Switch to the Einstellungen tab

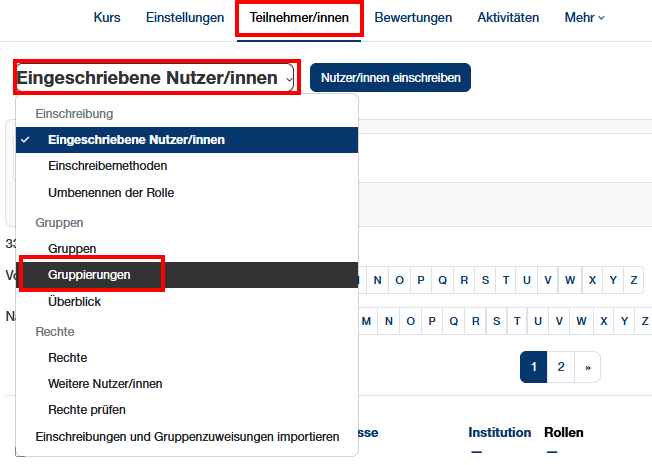pos(183,18)
